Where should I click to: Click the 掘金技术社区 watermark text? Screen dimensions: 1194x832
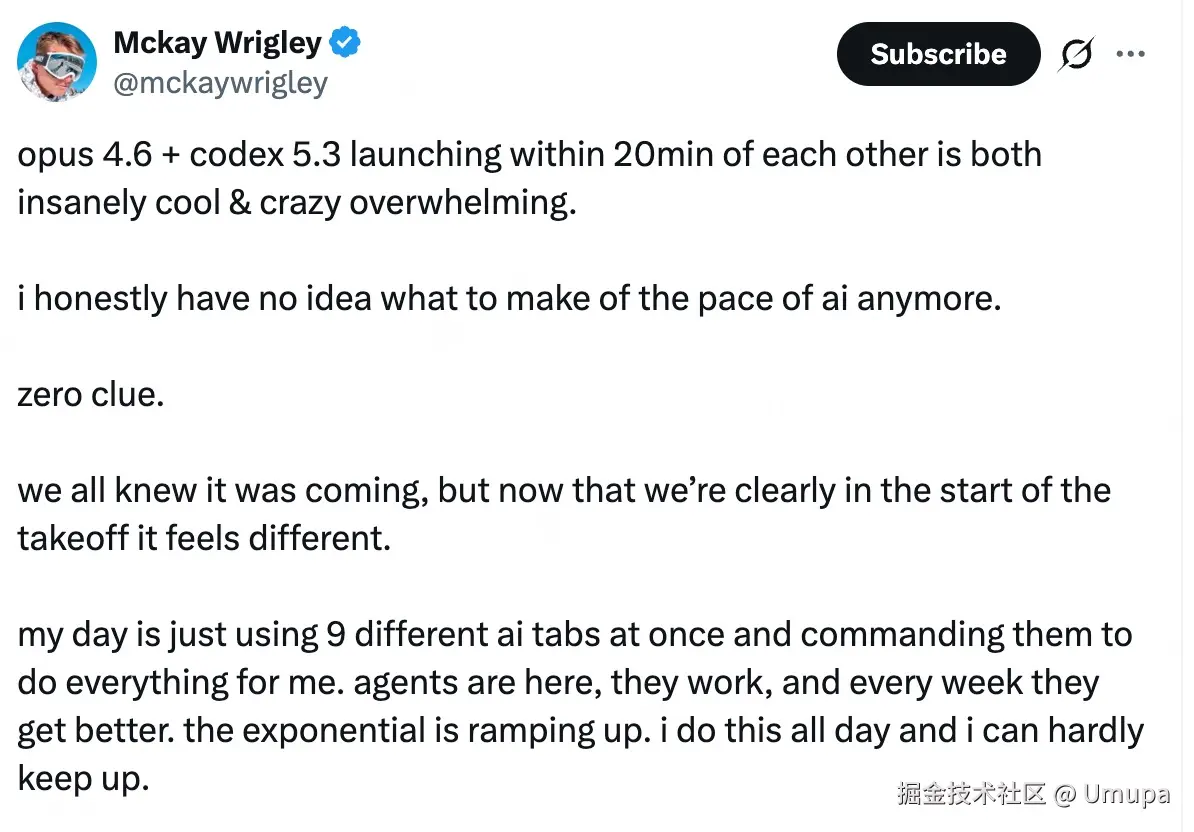(970, 795)
